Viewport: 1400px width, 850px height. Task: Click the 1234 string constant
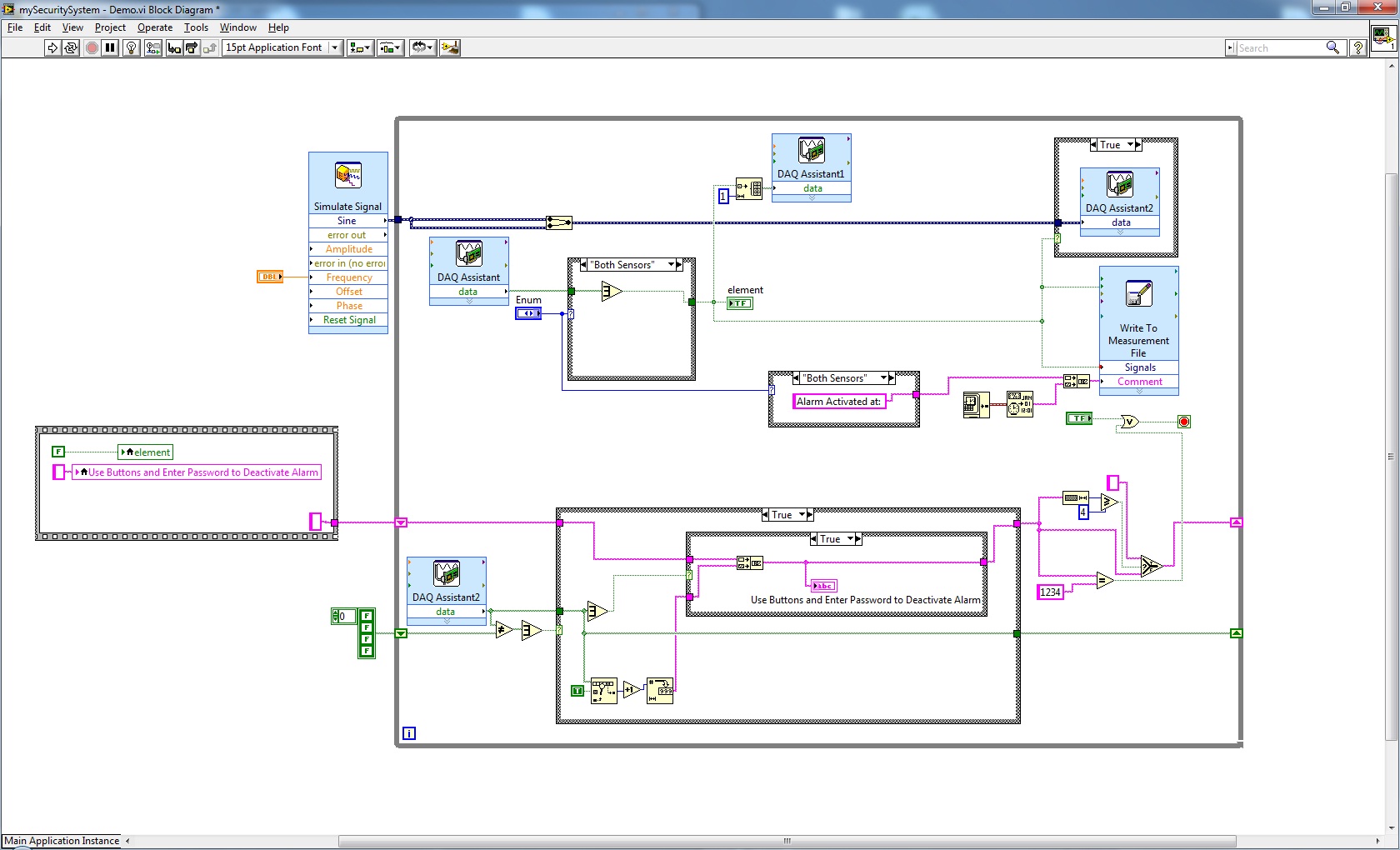point(1050,592)
